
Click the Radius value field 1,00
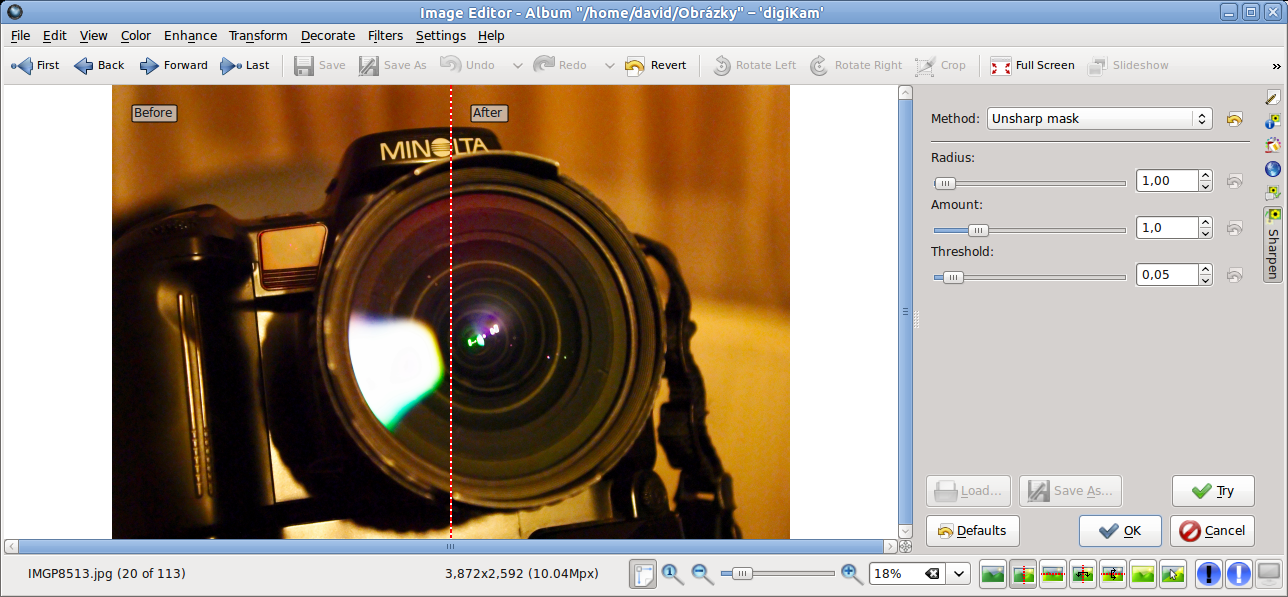coord(1167,181)
